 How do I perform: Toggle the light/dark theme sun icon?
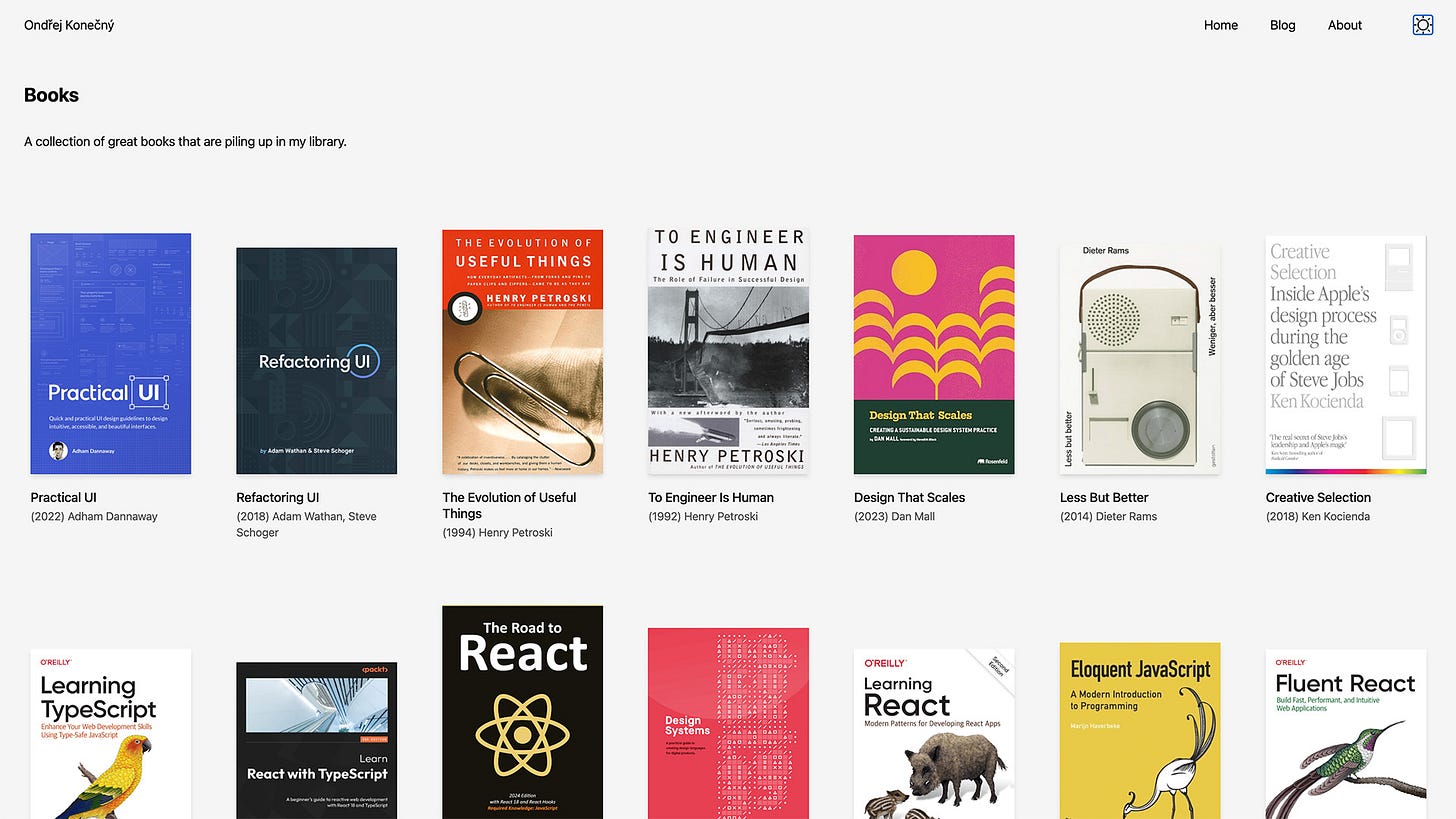click(x=1423, y=25)
